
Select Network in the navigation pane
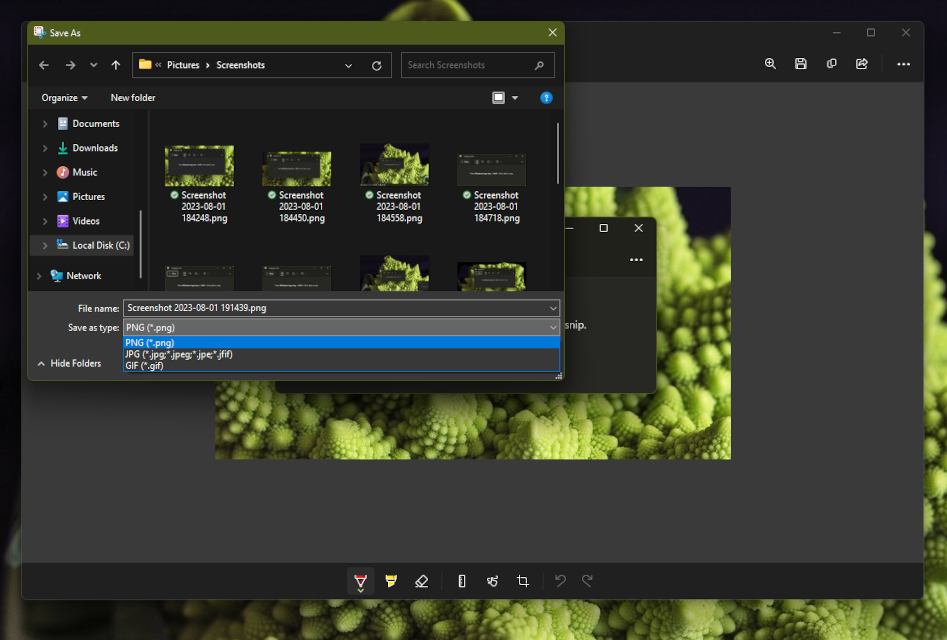(84, 276)
